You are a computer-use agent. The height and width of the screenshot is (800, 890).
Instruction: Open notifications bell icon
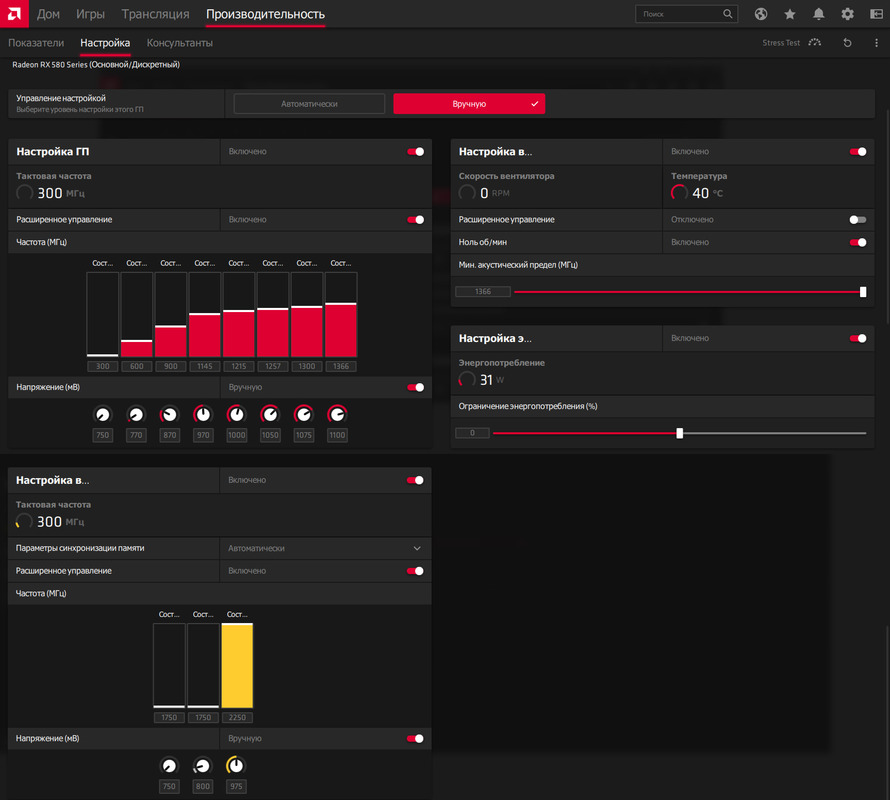818,14
